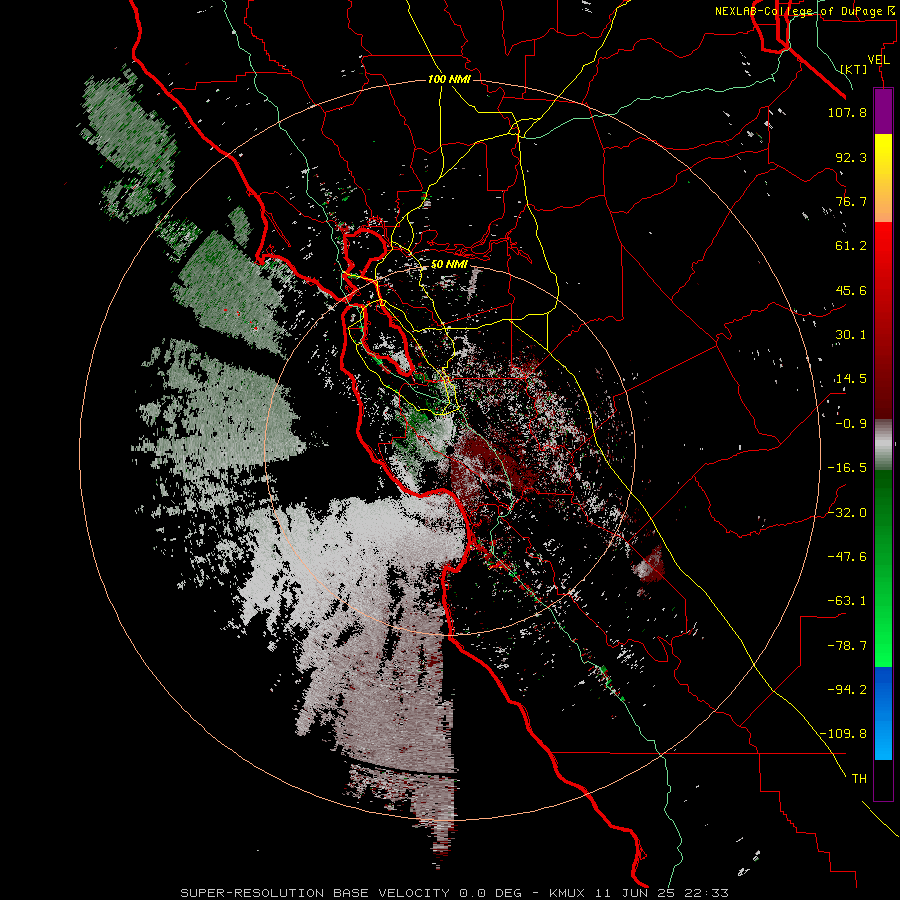Viewport: 900px width, 900px height.
Task: Click the SUPER-RESOLUTION BASE VELOCITY caption text
Action: click(315, 893)
